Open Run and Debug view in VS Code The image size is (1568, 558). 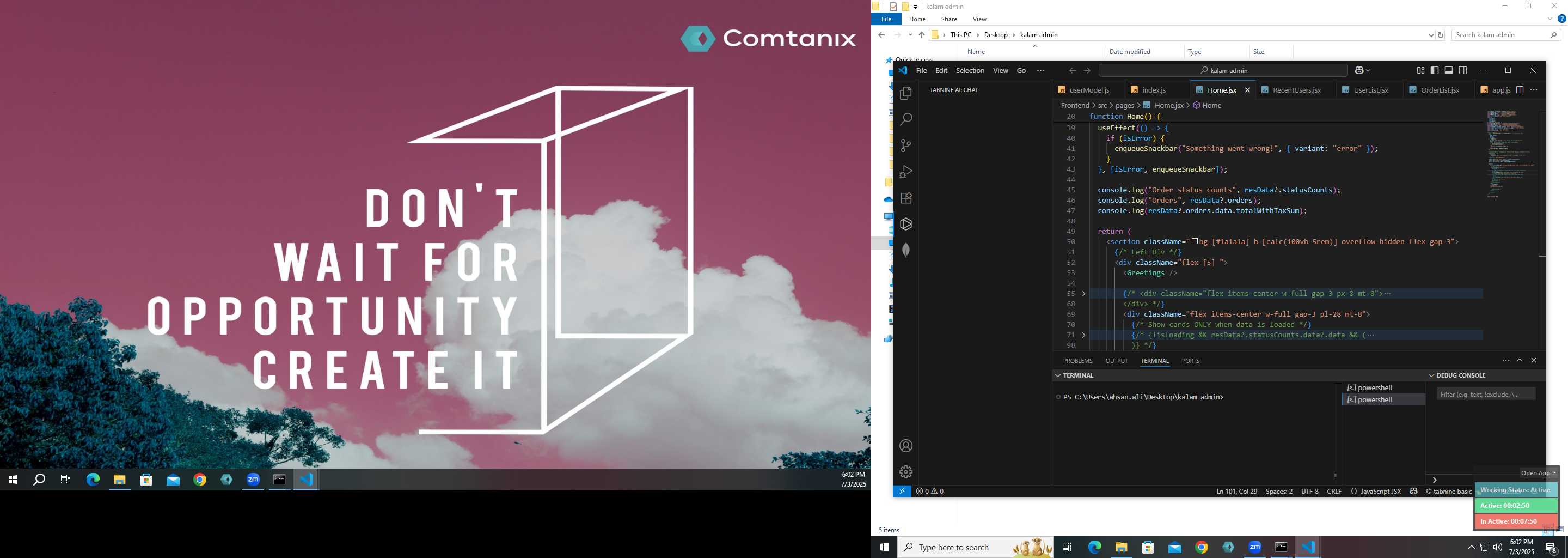coord(906,172)
